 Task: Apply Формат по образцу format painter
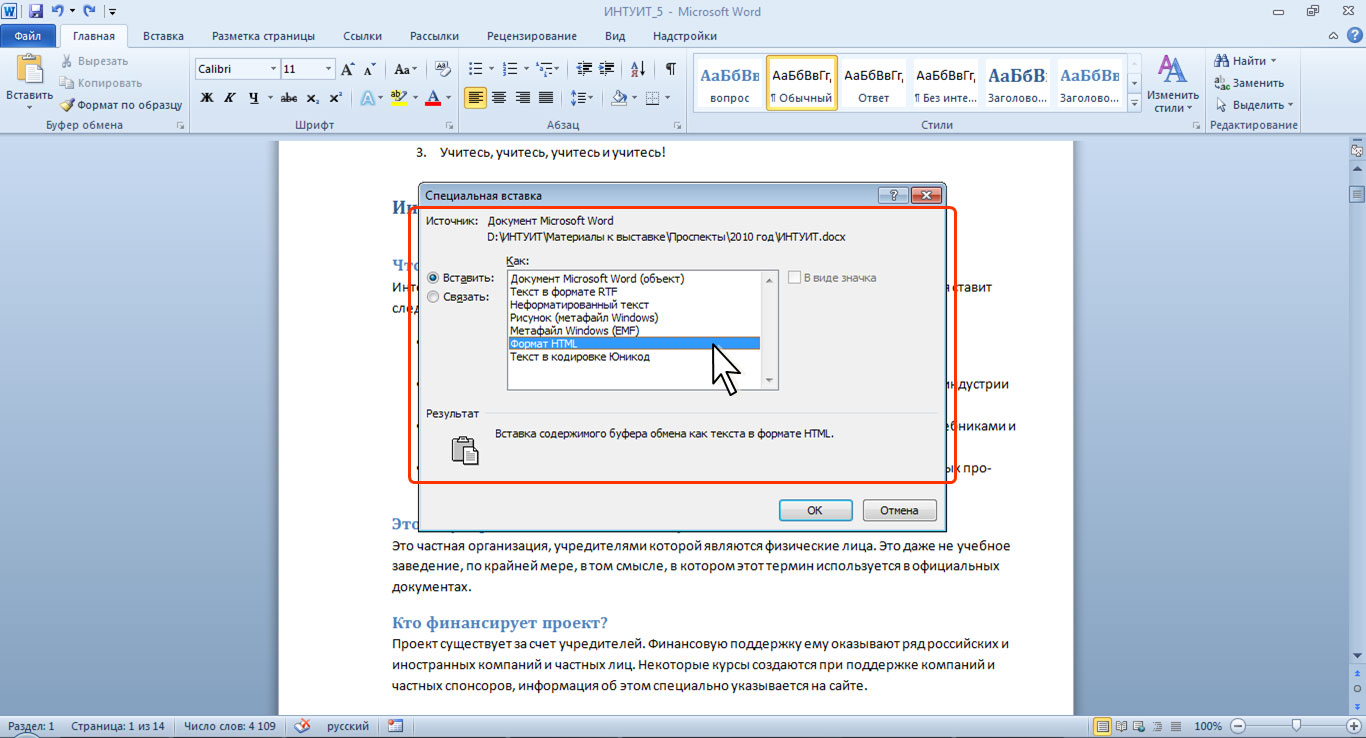tap(121, 104)
